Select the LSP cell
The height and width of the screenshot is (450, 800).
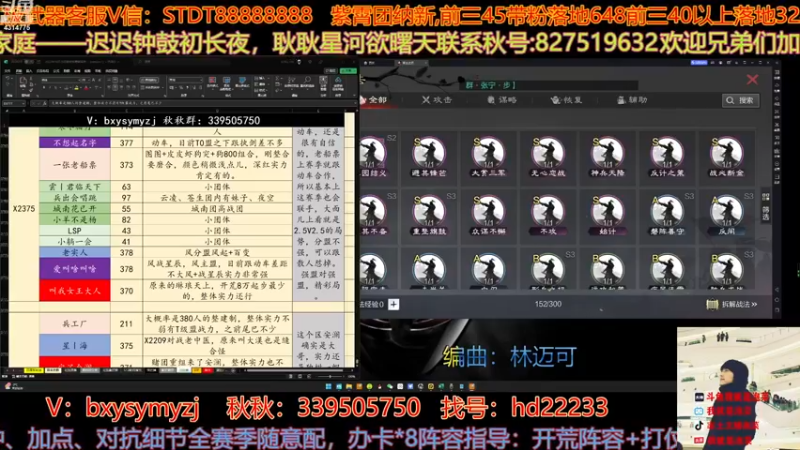[x=74, y=231]
